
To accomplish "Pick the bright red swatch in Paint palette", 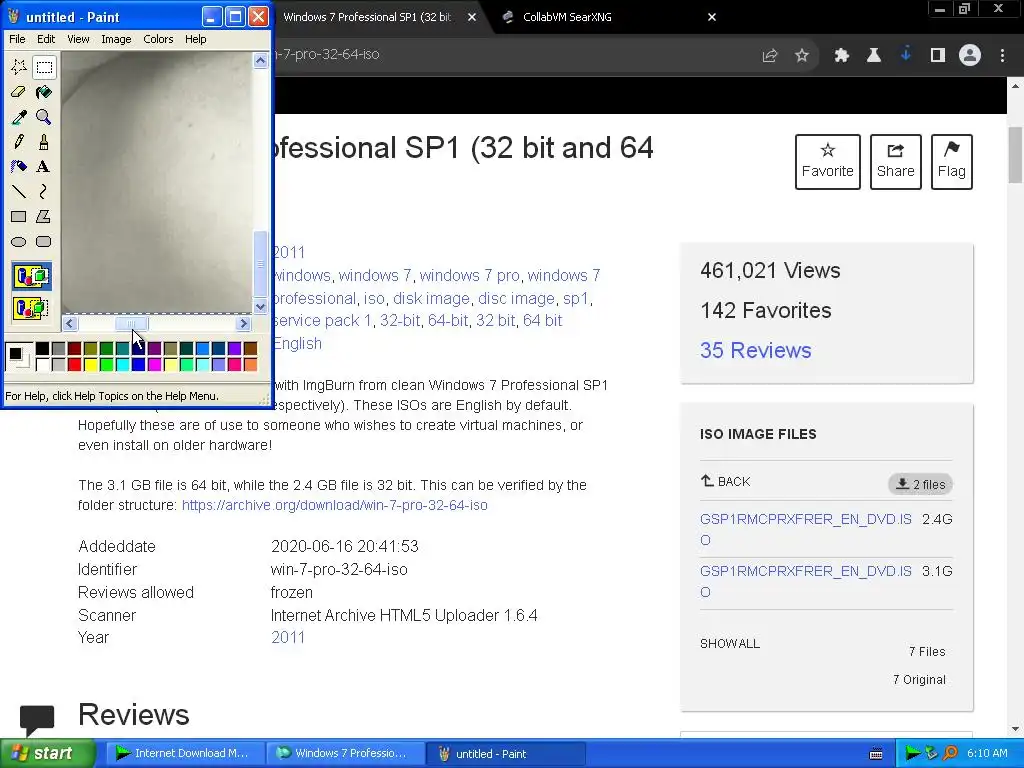I will tap(74, 364).
